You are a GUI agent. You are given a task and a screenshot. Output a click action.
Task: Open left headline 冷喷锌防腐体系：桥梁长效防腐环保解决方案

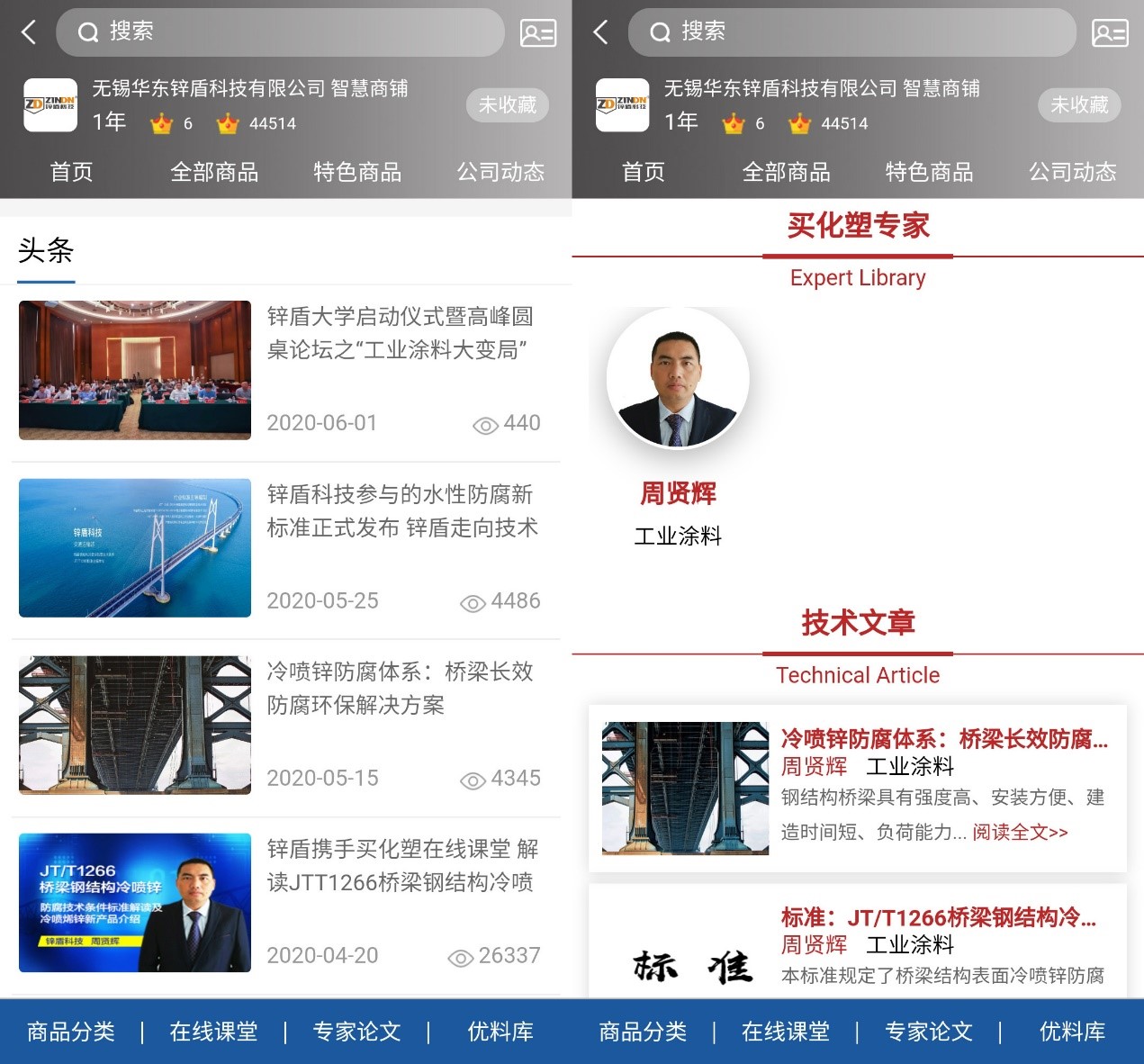point(401,688)
